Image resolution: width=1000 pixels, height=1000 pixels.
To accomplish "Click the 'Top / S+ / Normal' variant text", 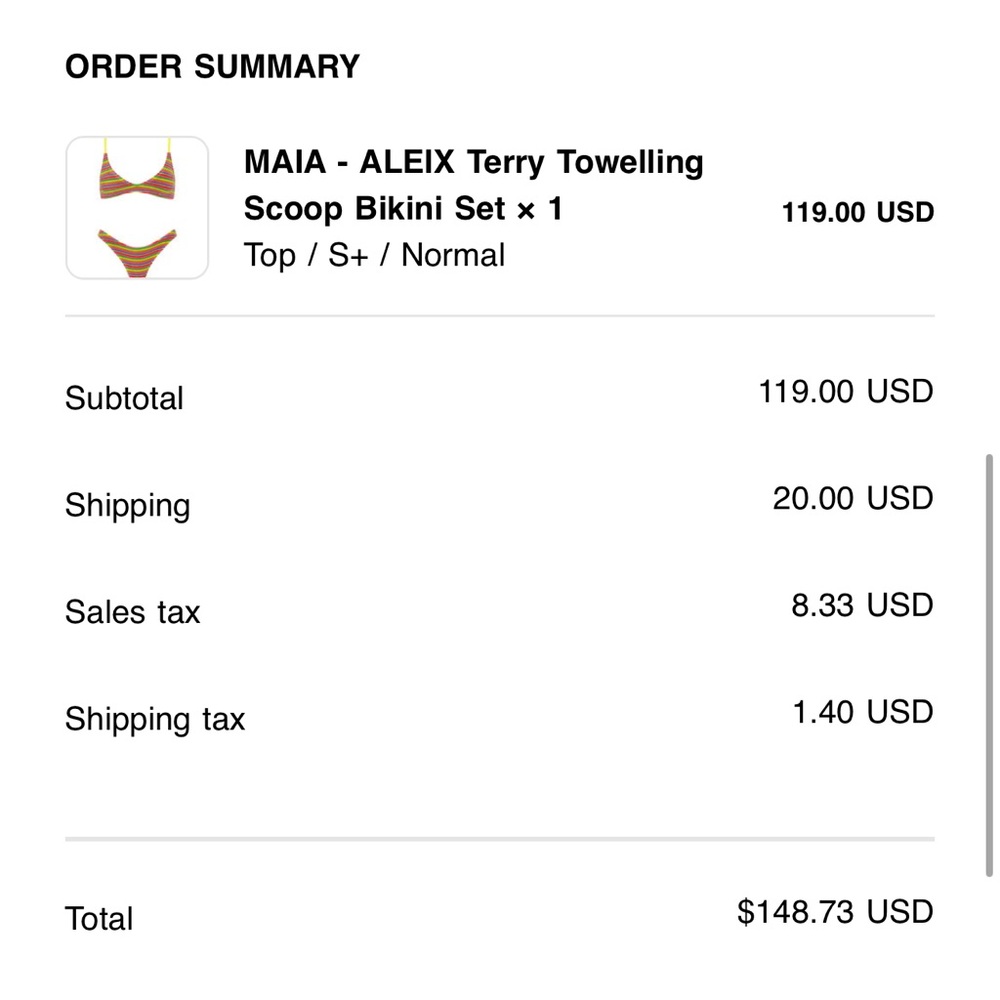I will pos(374,256).
